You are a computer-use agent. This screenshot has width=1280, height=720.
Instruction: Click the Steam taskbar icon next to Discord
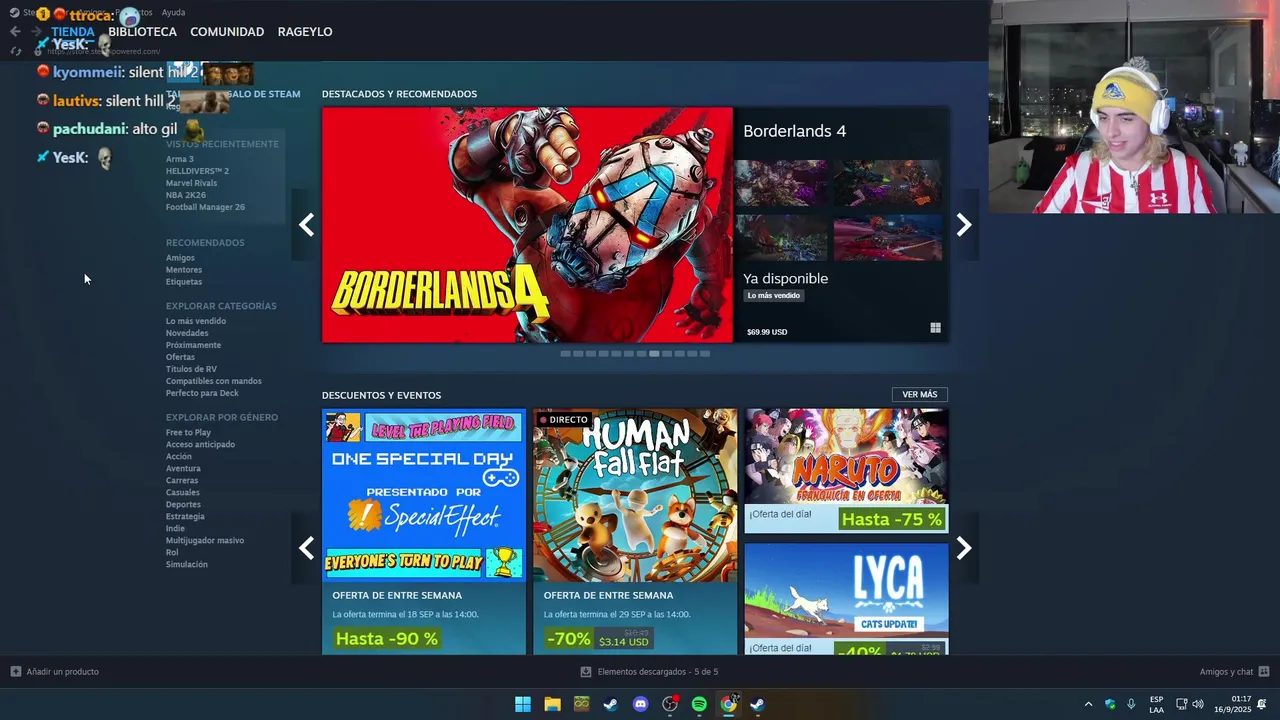(611, 704)
